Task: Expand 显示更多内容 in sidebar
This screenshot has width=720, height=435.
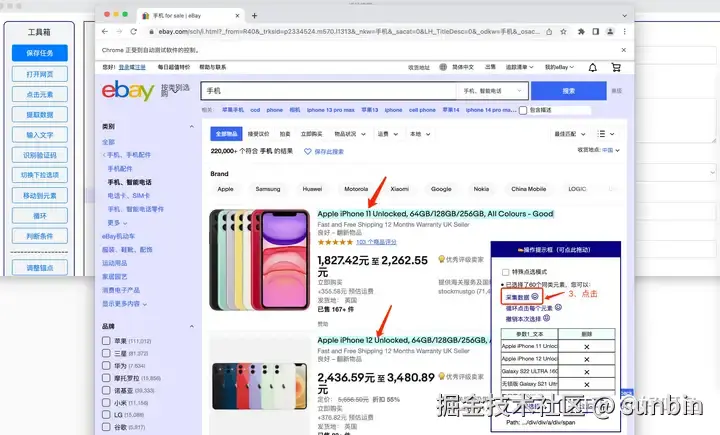Action: pos(124,304)
